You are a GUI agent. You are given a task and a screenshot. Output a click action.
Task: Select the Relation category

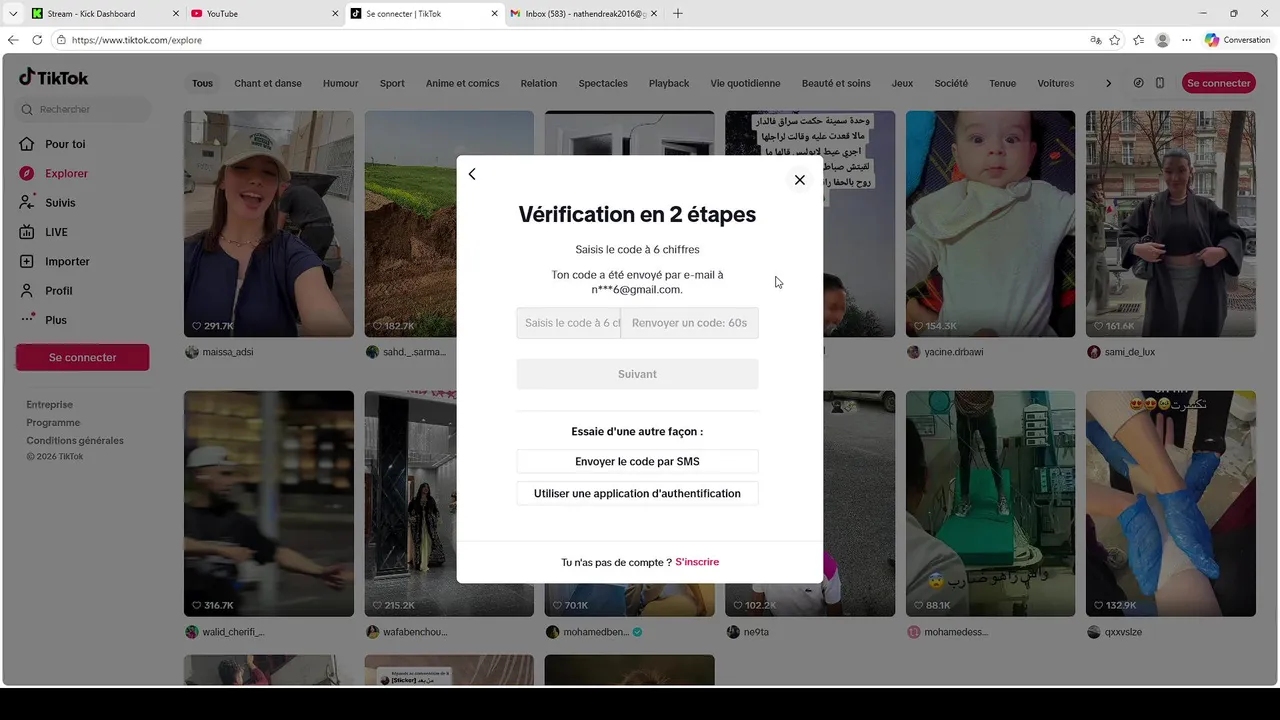coord(539,83)
